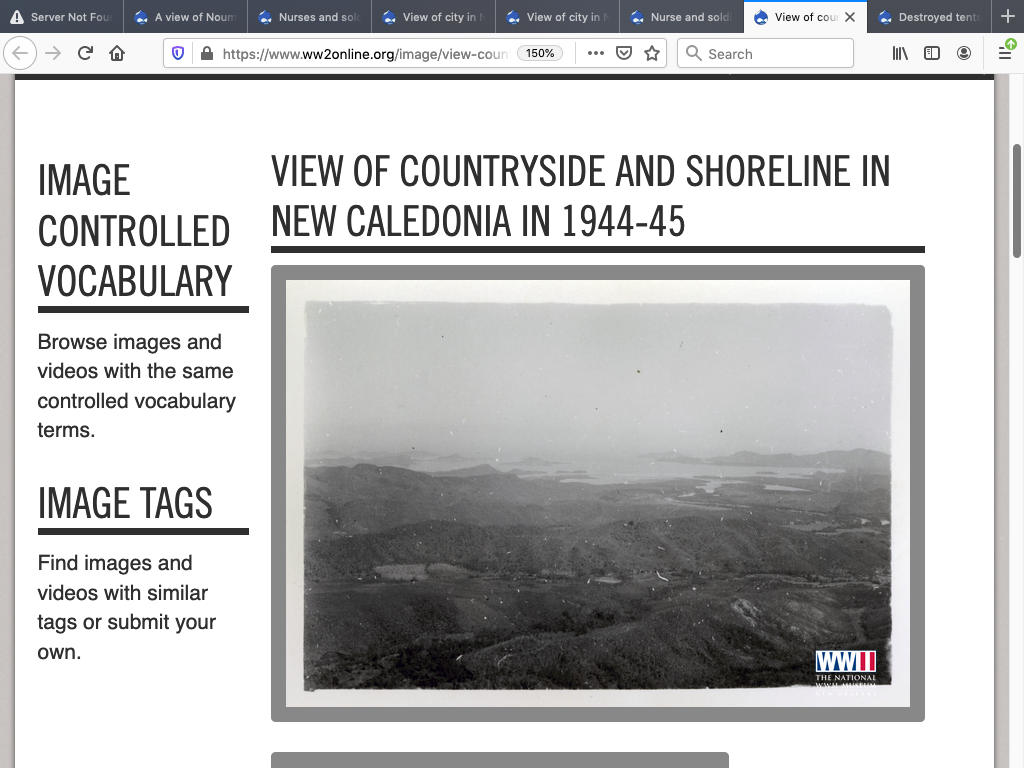Open a new browser tab
The width and height of the screenshot is (1024, 768).
point(1007,17)
